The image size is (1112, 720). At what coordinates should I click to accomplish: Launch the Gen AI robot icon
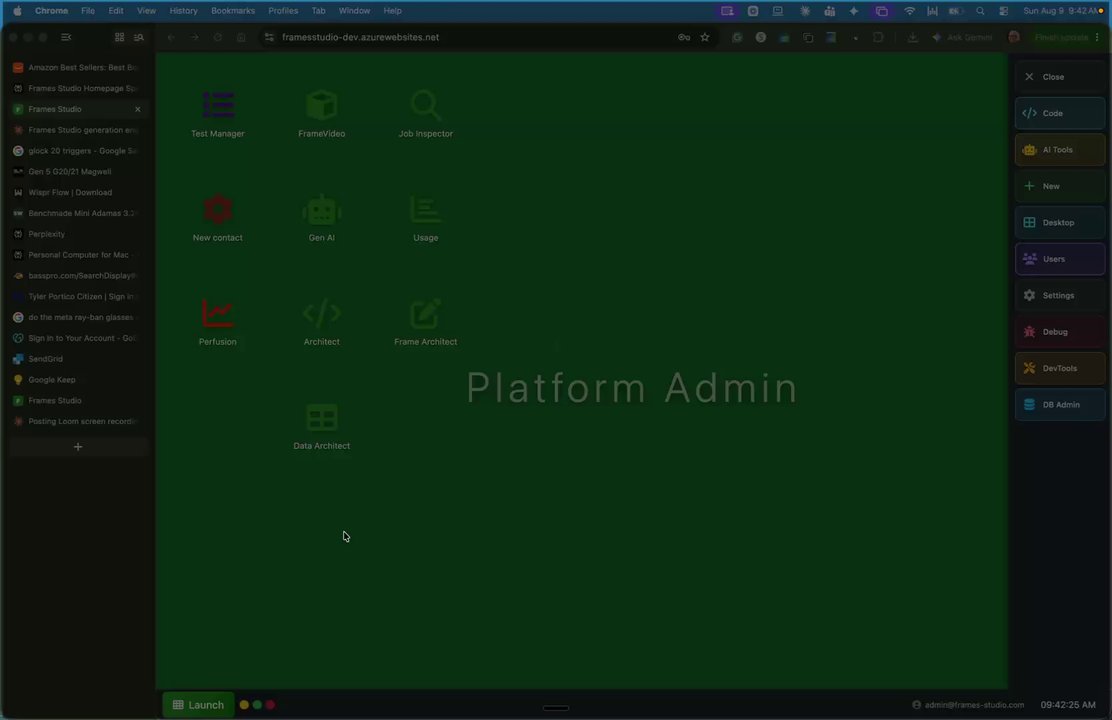(x=321, y=218)
